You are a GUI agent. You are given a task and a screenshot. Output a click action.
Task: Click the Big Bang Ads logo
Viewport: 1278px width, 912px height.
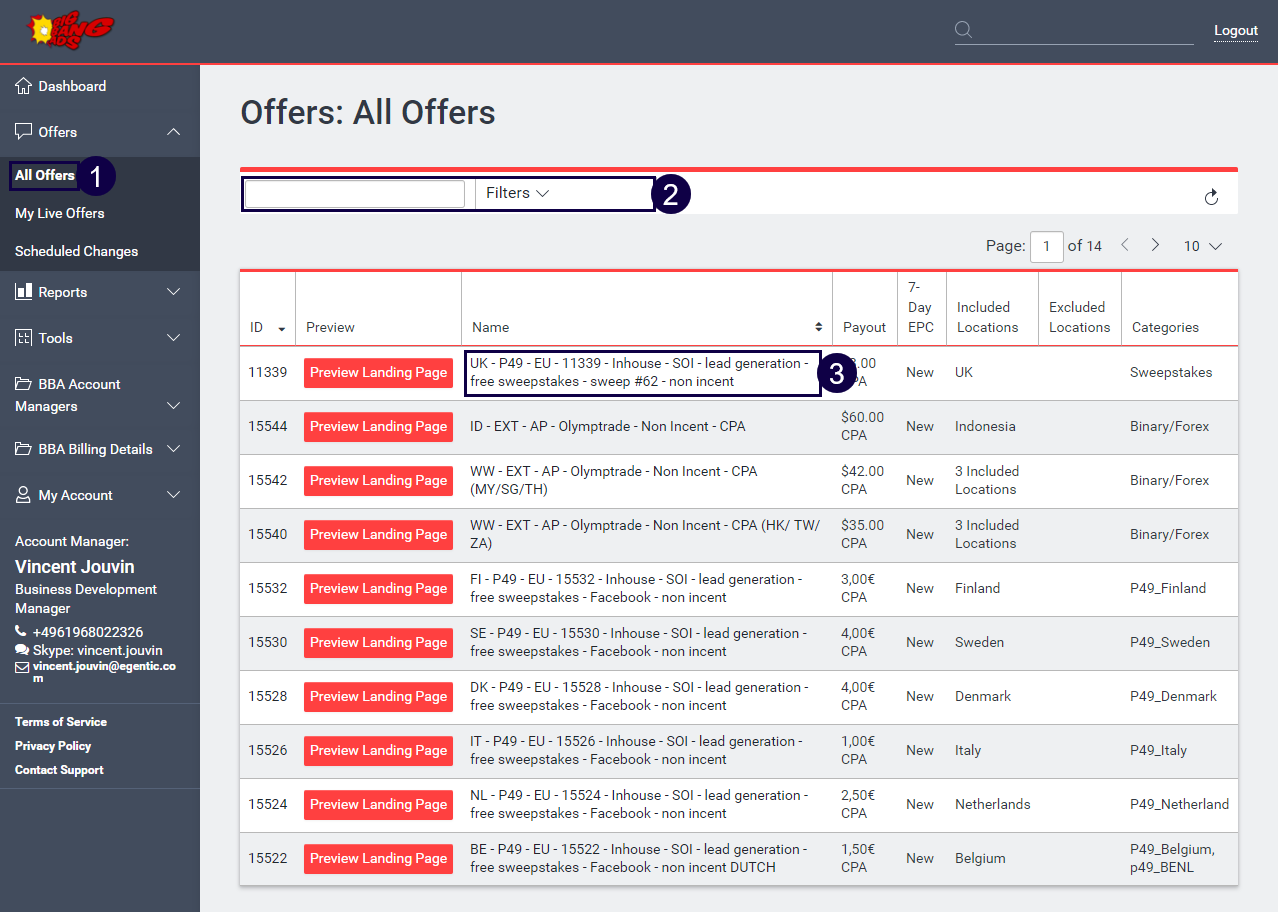70,31
